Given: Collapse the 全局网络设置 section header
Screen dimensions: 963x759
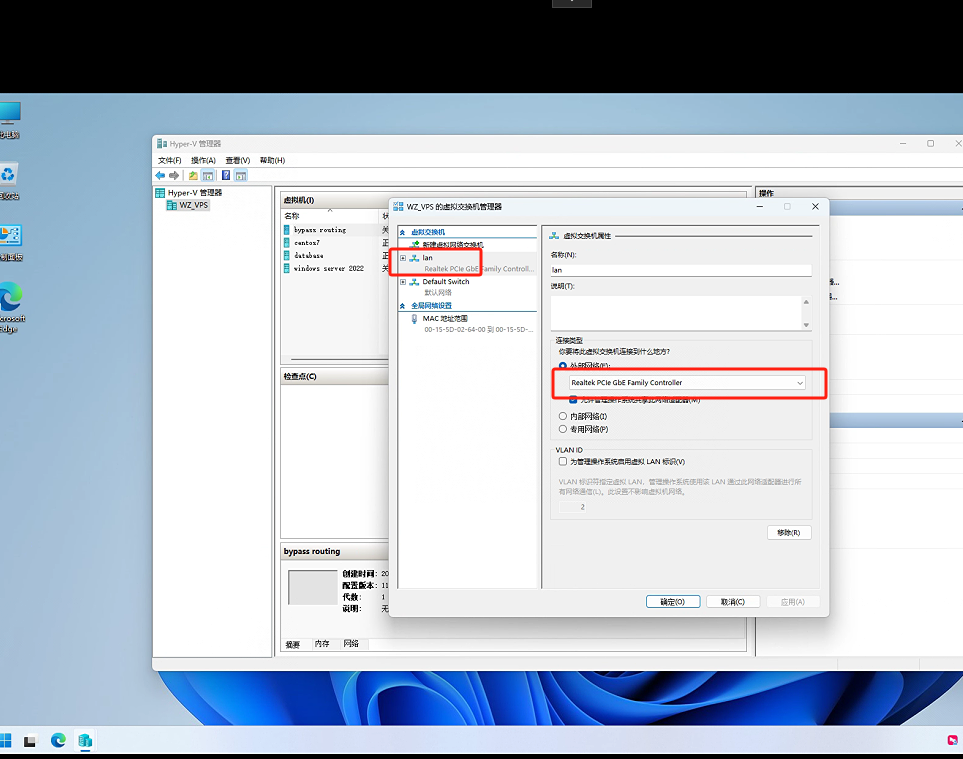Looking at the screenshot, I should coord(402,306).
